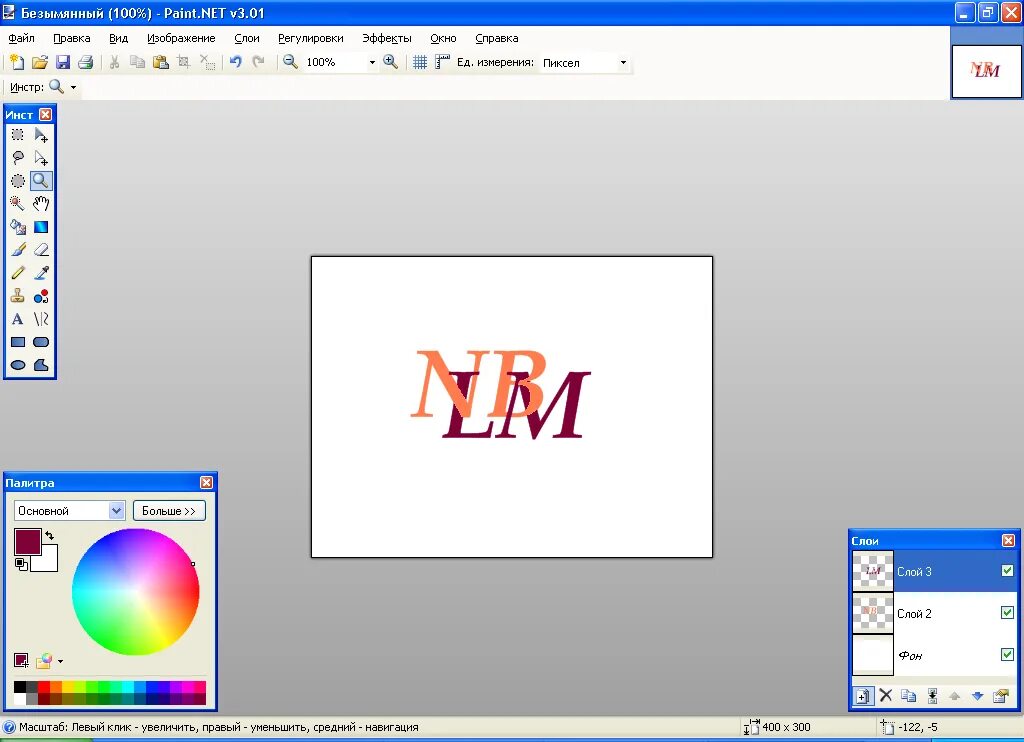Viewport: 1024px width, 742px height.
Task: Click the Undo arrow icon
Action: point(236,62)
